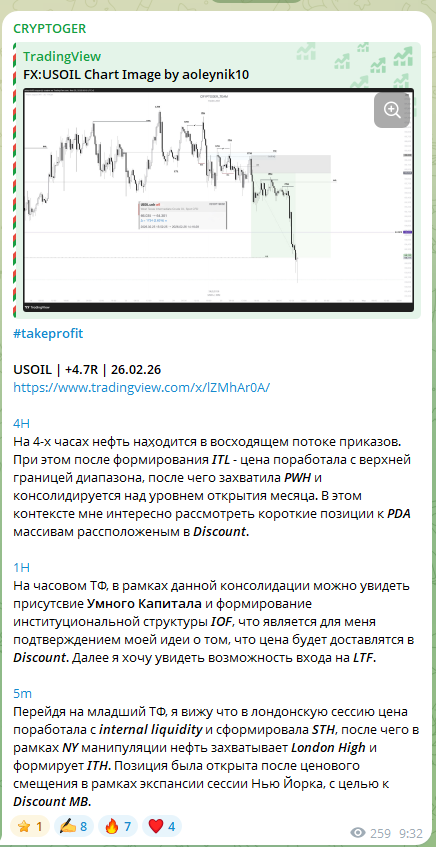Open FX:USOIL Chart Image by aoleynik10 title
Viewport: 436px width, 847px height.
136,75
